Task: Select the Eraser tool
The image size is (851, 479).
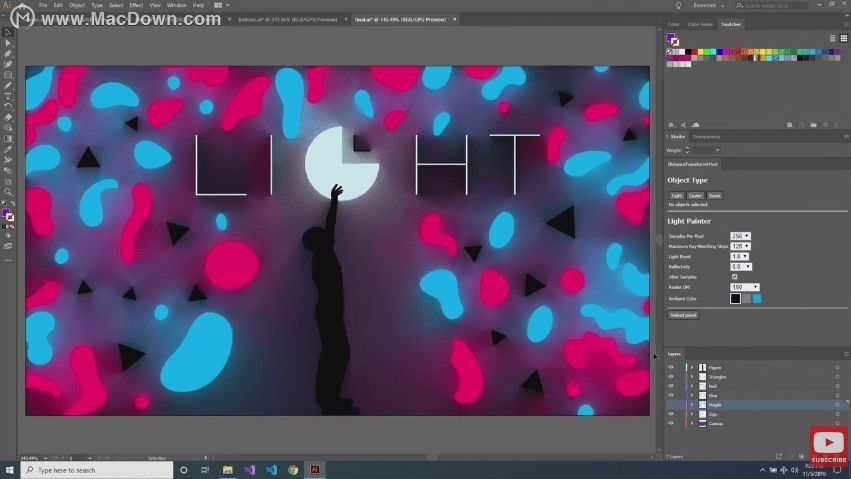Action: pos(8,117)
